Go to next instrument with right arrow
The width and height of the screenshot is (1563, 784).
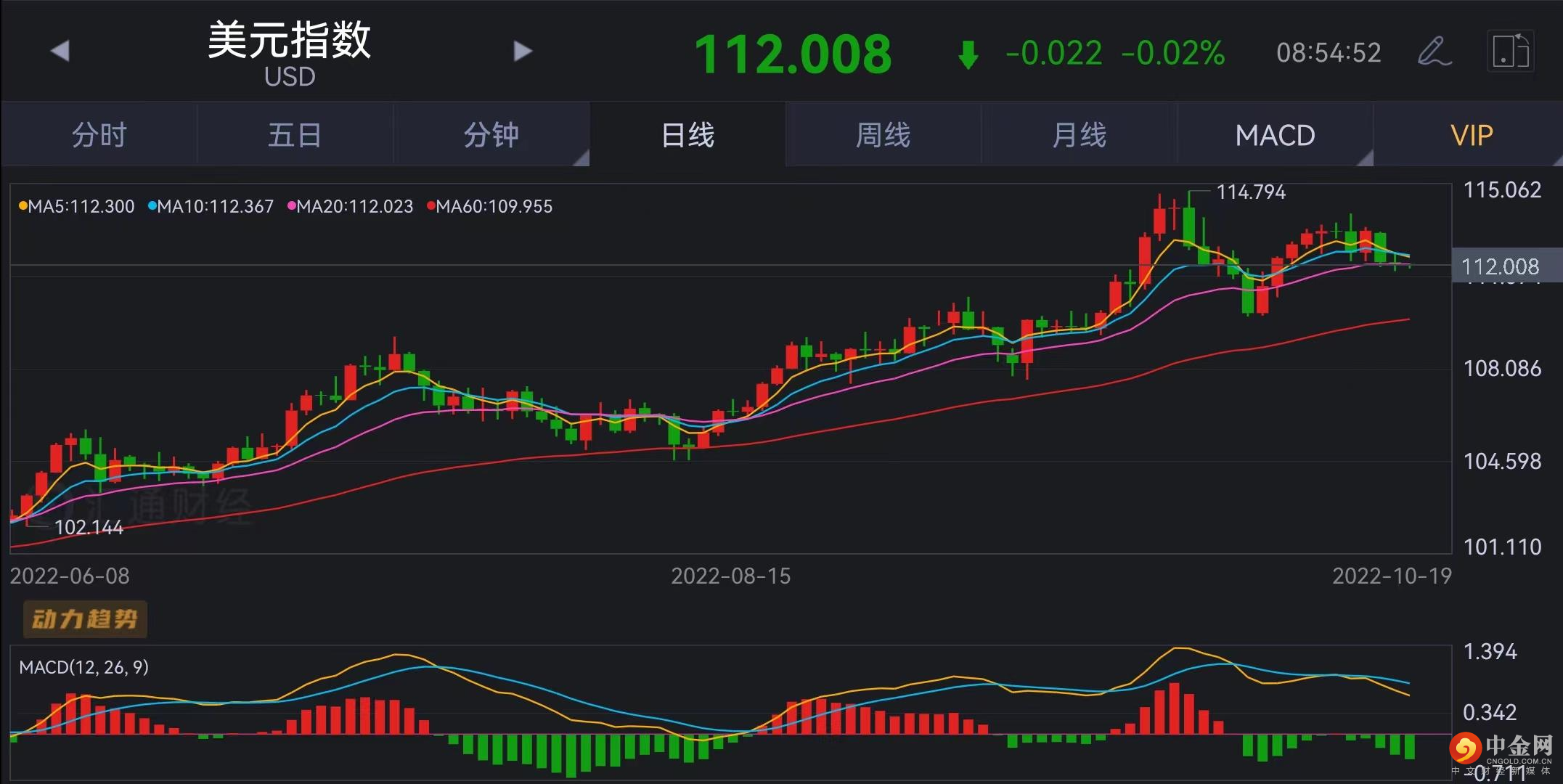pos(523,52)
